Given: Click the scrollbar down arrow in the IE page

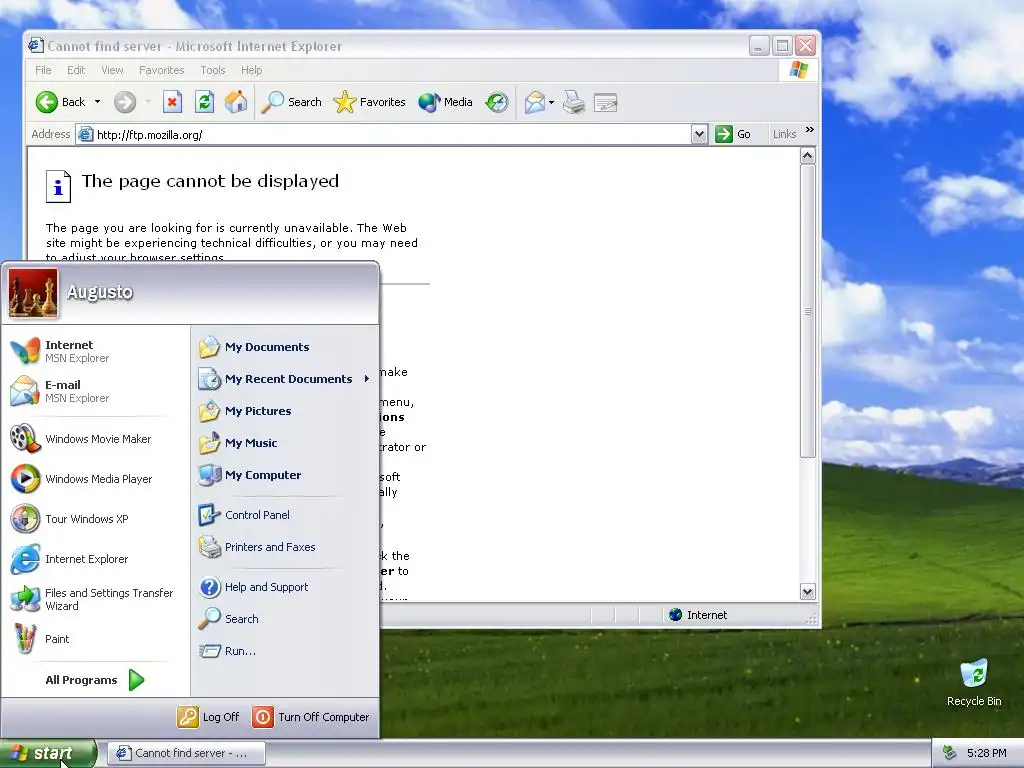Looking at the screenshot, I should pos(808,592).
